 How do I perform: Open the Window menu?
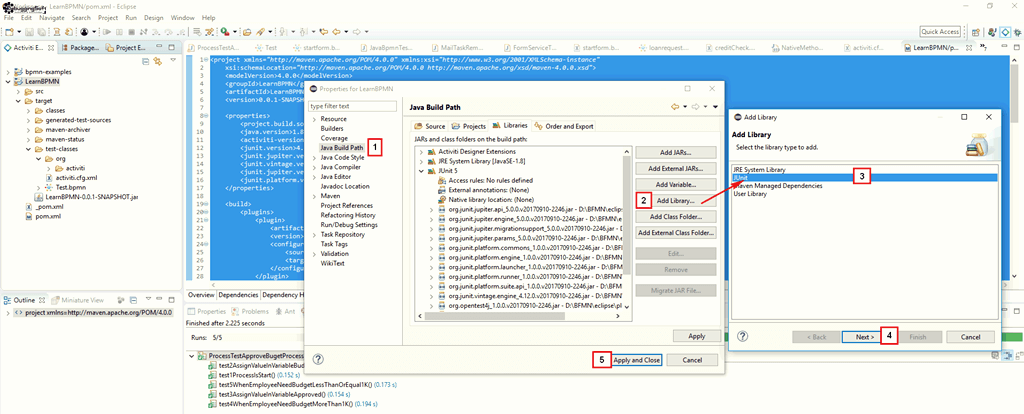click(x=183, y=18)
